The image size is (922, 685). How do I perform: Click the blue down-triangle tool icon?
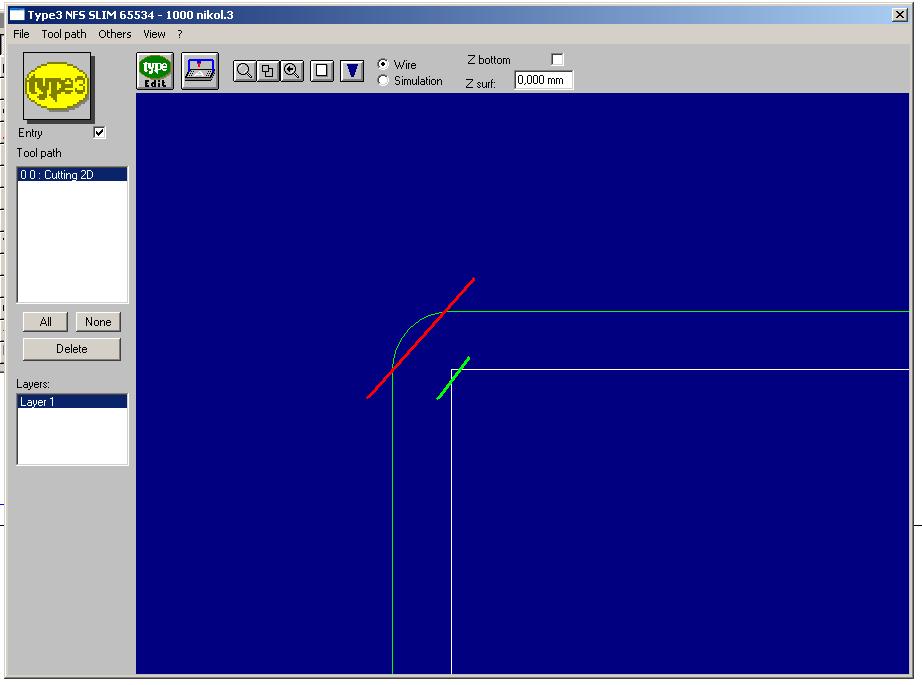(x=352, y=71)
